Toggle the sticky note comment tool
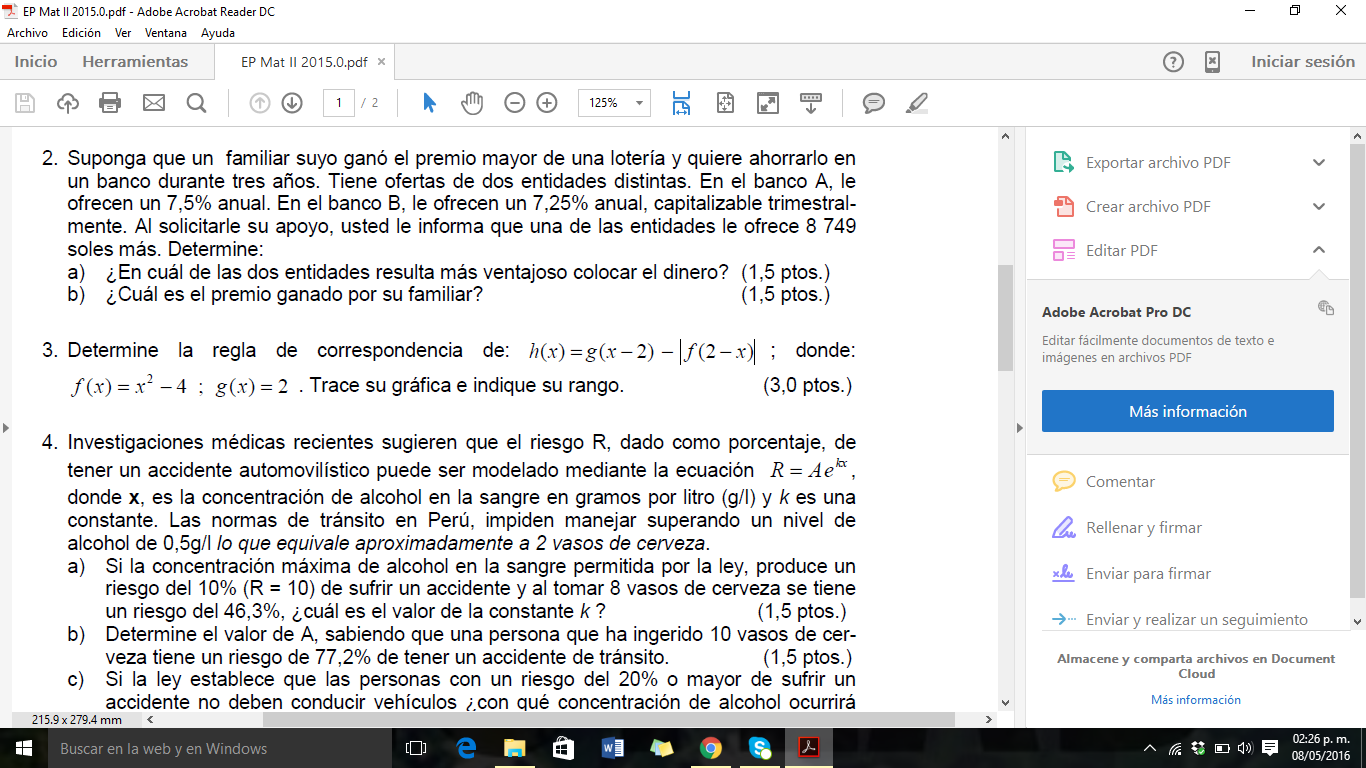 point(874,103)
